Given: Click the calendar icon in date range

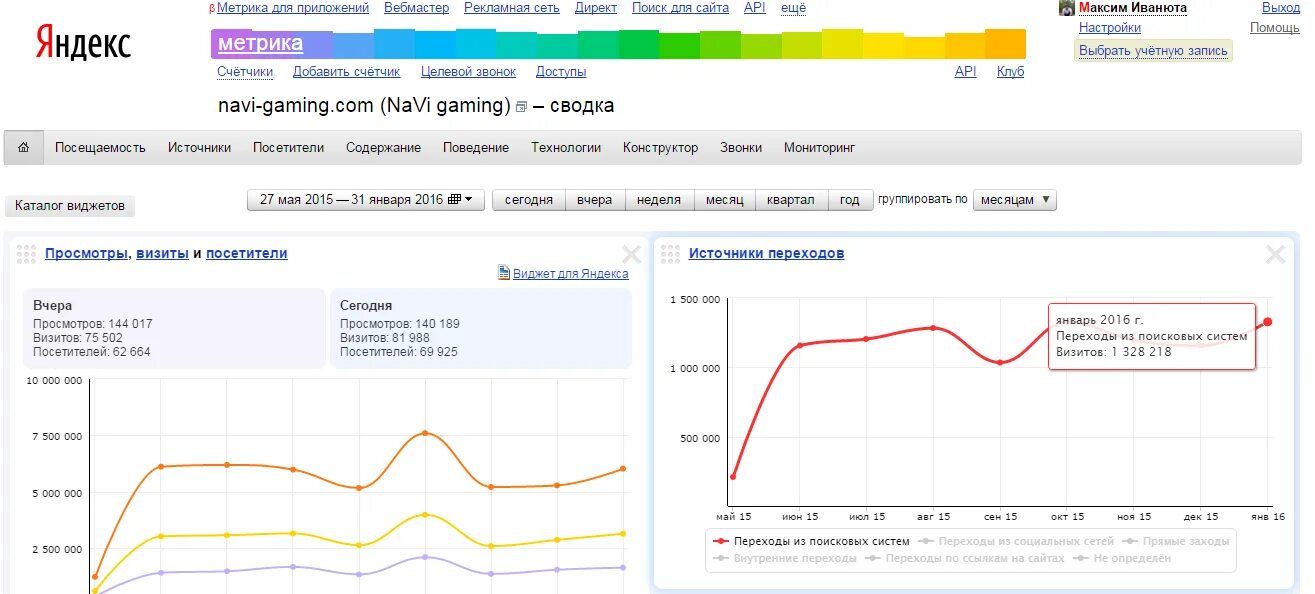Looking at the screenshot, I should (454, 199).
